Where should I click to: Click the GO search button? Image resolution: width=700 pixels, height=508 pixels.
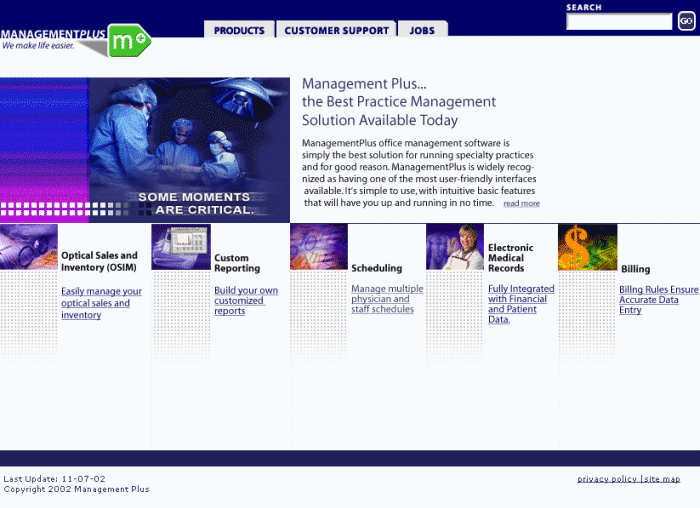click(686, 21)
